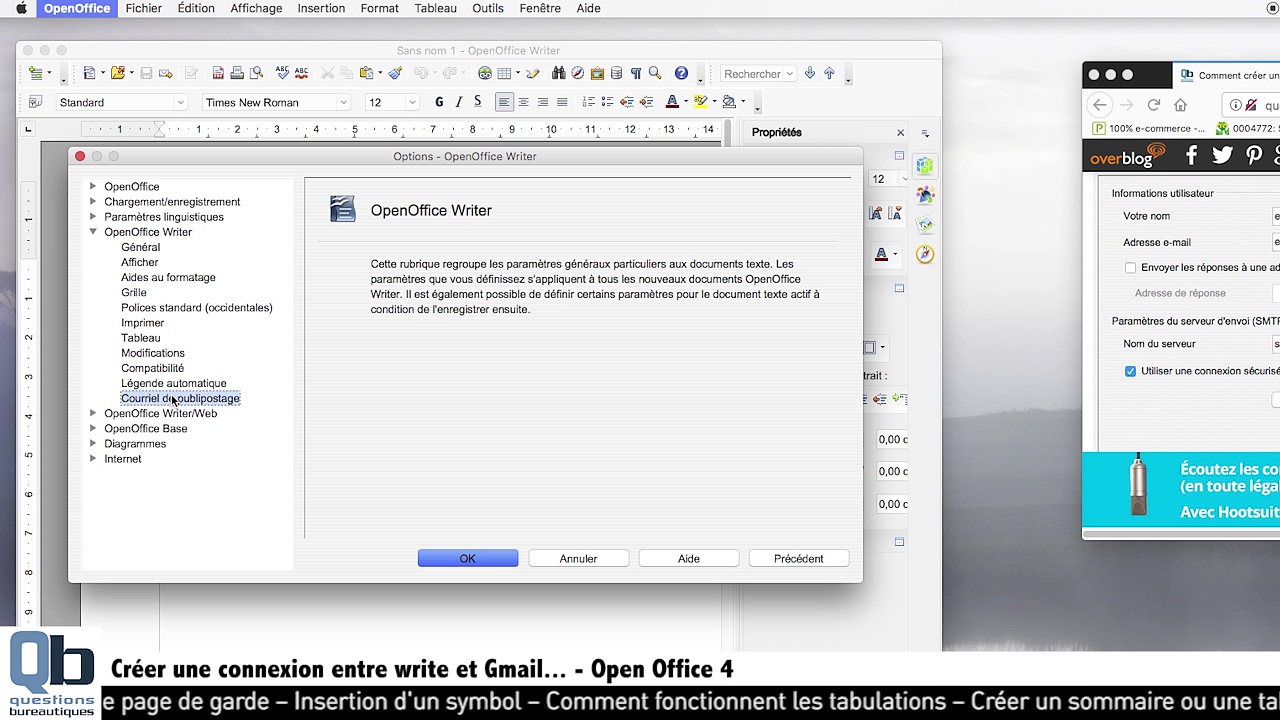
Task: Confirm options with the OK button
Action: click(468, 559)
